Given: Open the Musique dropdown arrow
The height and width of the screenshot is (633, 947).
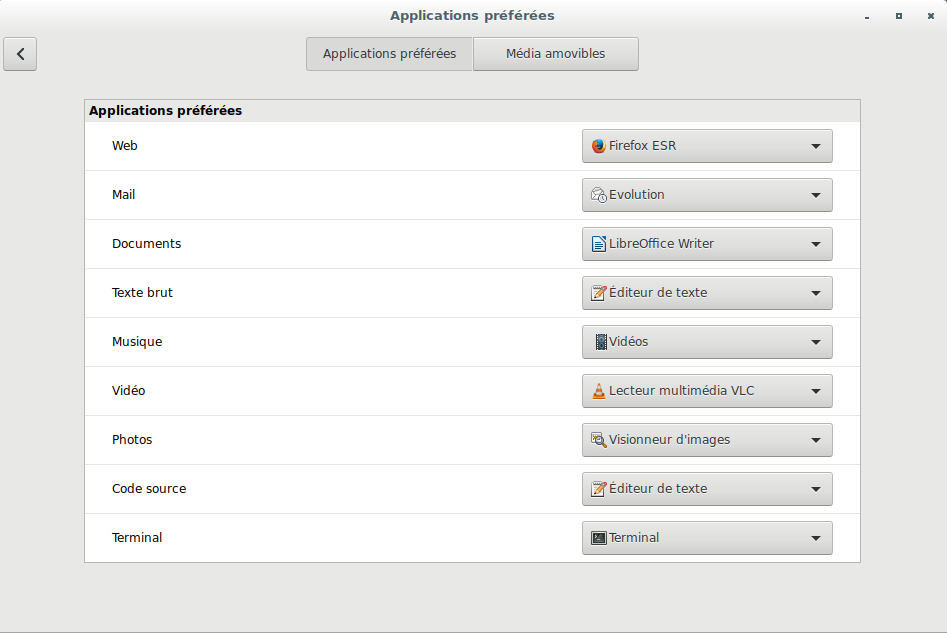Looking at the screenshot, I should click(x=816, y=342).
